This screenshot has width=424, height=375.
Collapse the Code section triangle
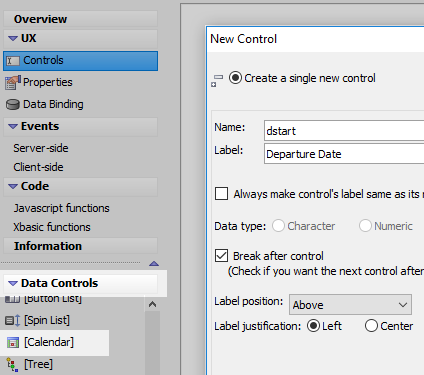13,187
